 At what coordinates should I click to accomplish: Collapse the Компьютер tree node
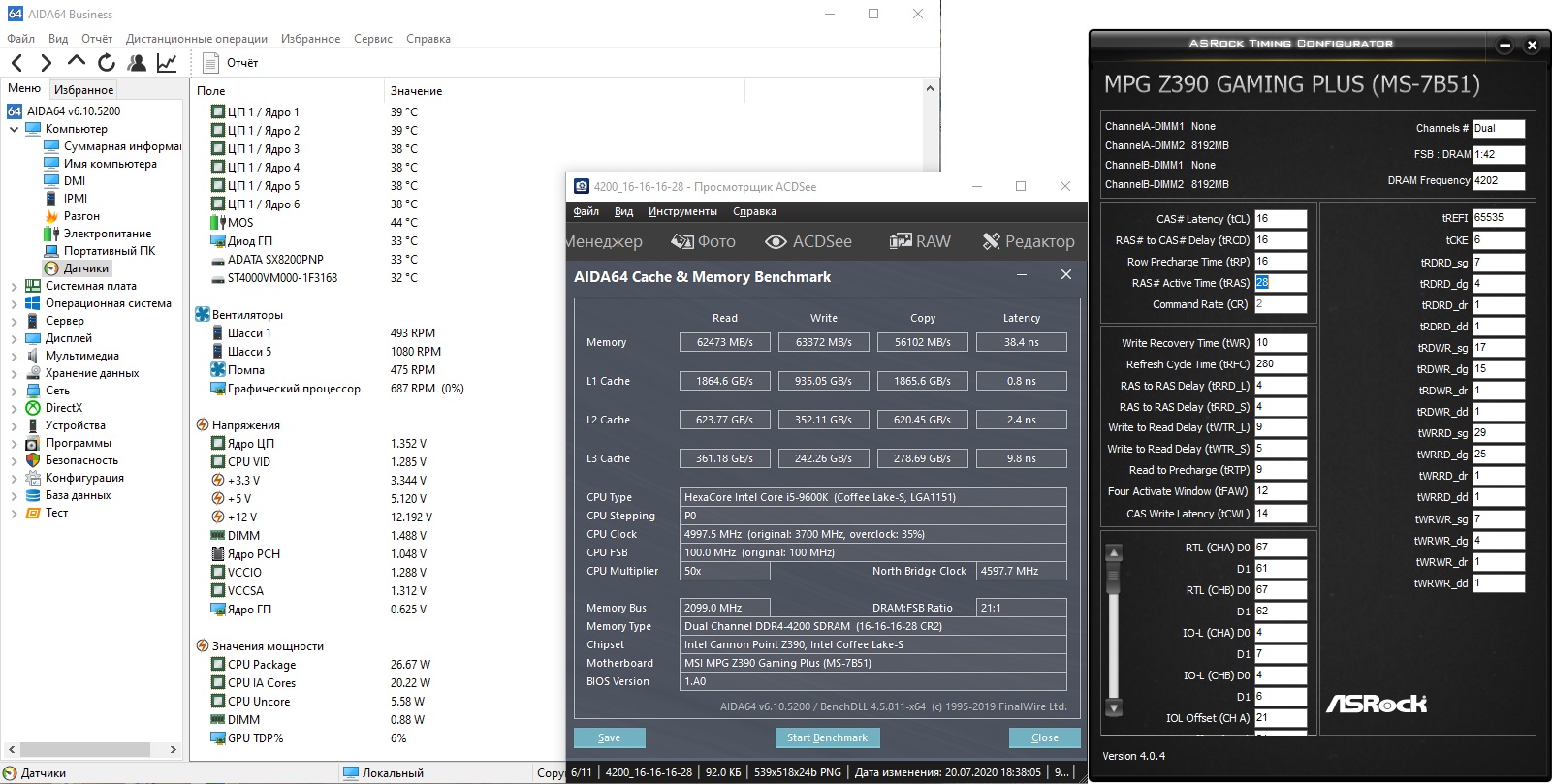click(14, 129)
